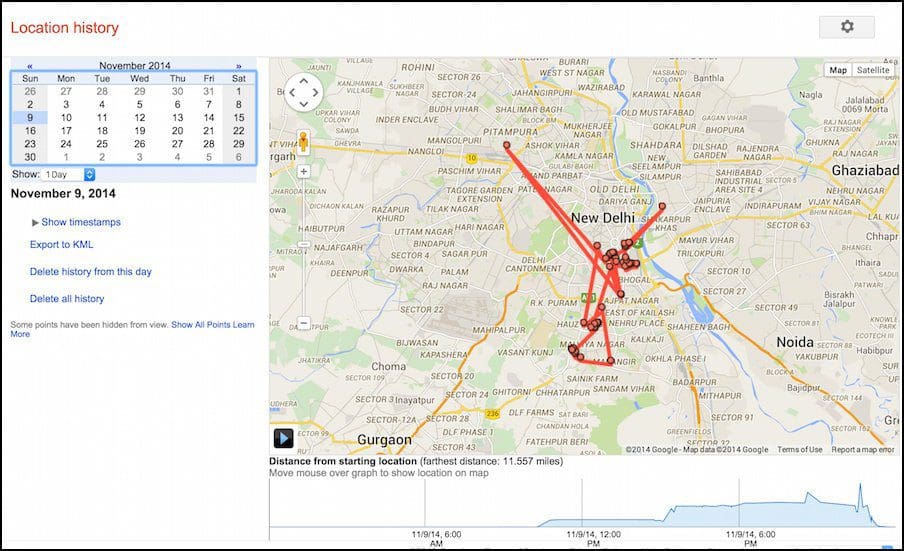Click the Ghaziabad map label
904x551 pixels.
click(x=865, y=170)
